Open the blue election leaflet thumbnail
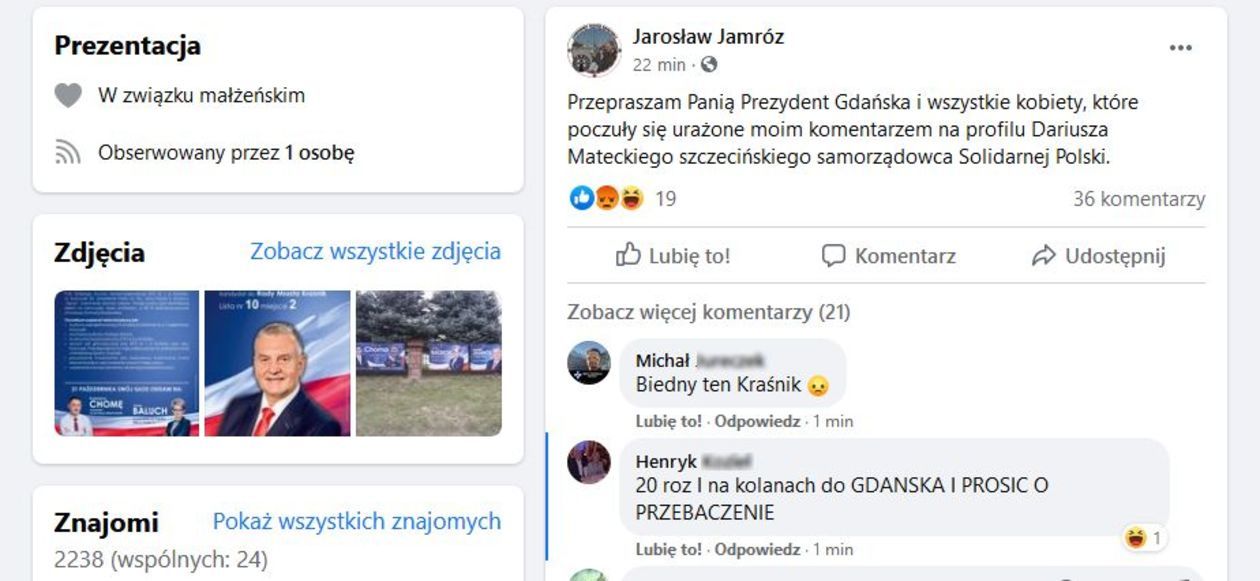Viewport: 1260px width, 581px height. pos(126,363)
